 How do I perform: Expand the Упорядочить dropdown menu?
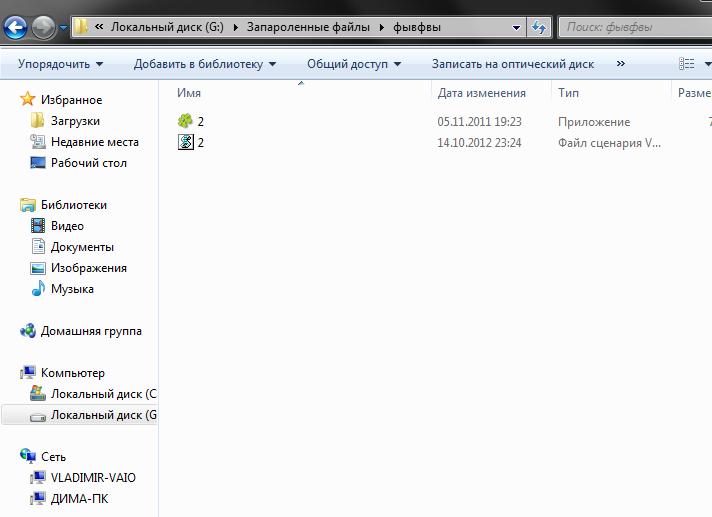click(60, 64)
